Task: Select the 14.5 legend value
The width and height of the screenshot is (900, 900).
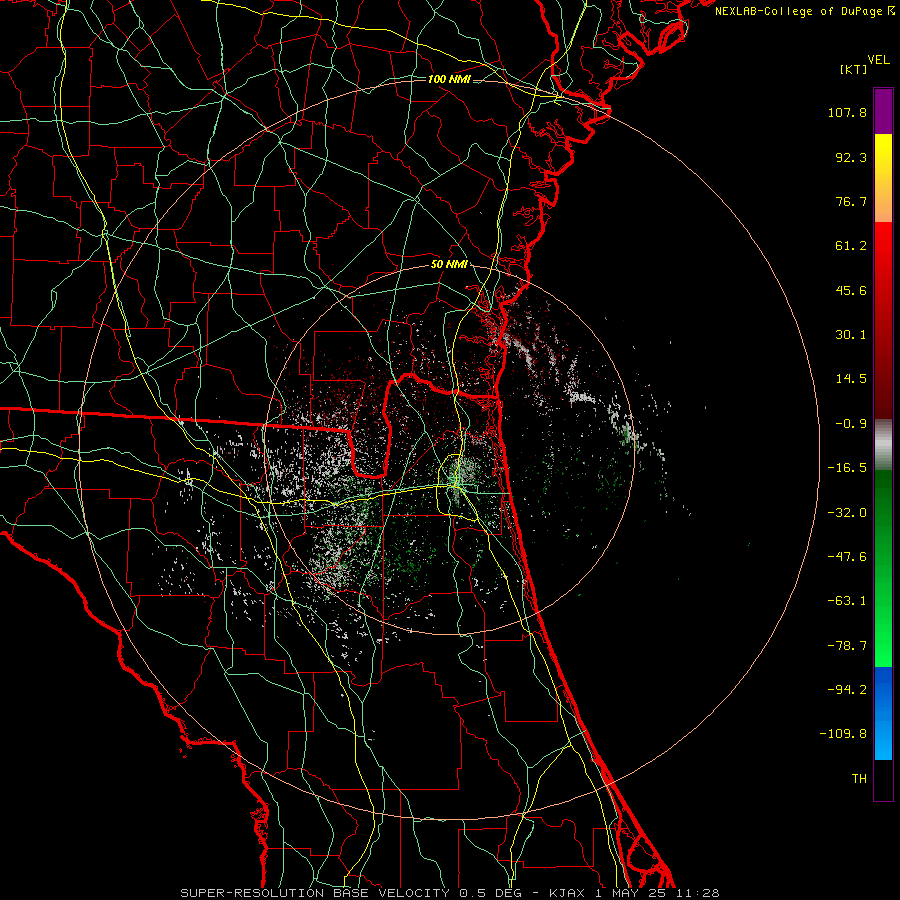Action: click(851, 379)
